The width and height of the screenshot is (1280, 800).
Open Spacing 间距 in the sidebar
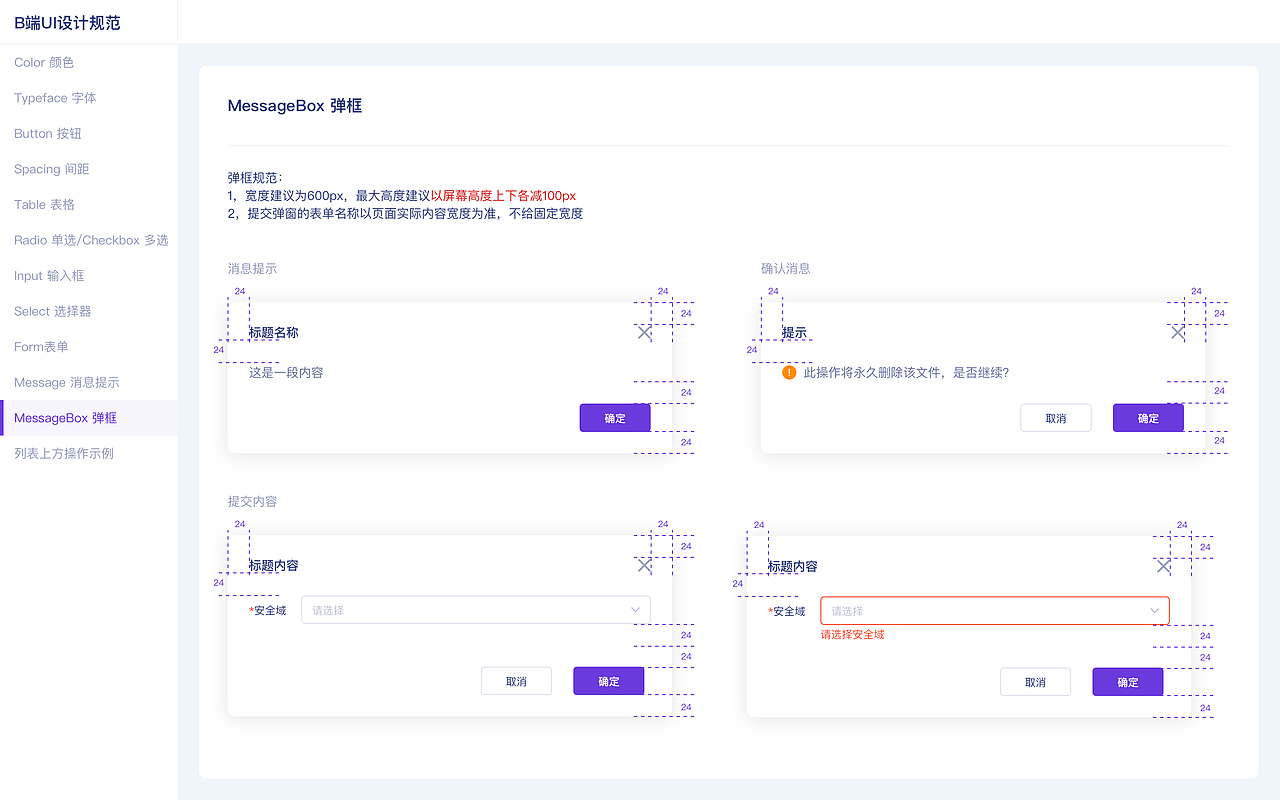coord(89,169)
